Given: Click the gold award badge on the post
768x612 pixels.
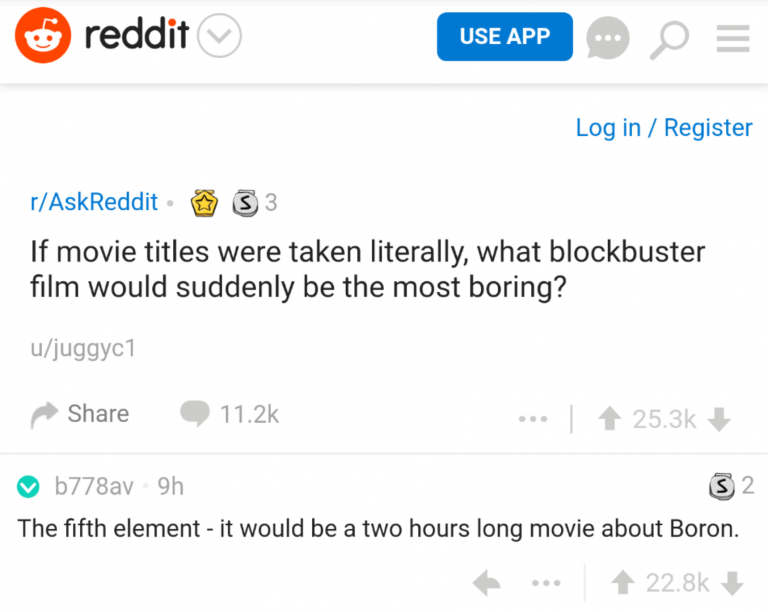Looking at the screenshot, I should click(205, 203).
